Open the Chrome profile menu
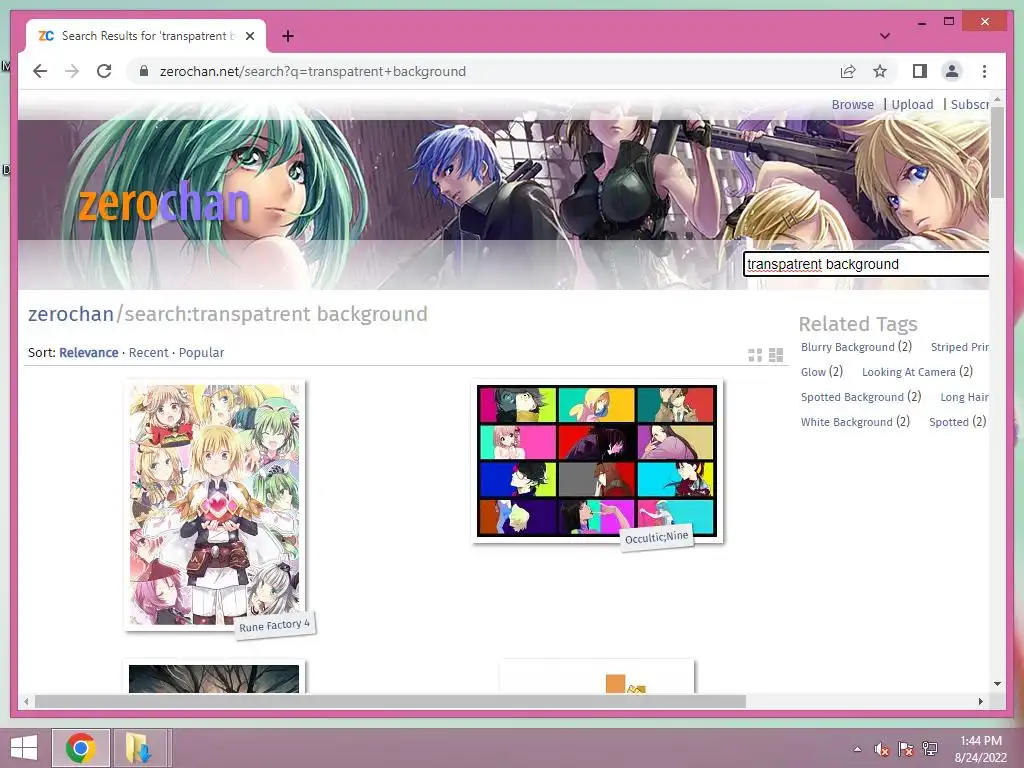 tap(952, 71)
